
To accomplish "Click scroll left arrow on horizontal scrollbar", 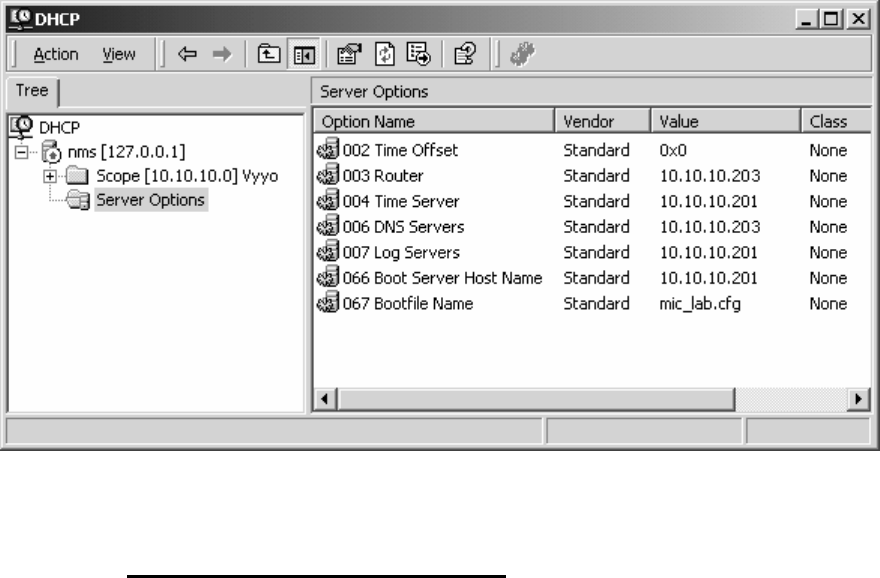I will pos(325,399).
